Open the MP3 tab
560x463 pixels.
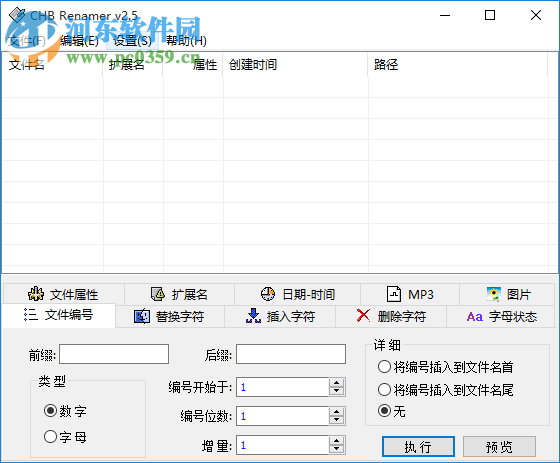coord(410,294)
